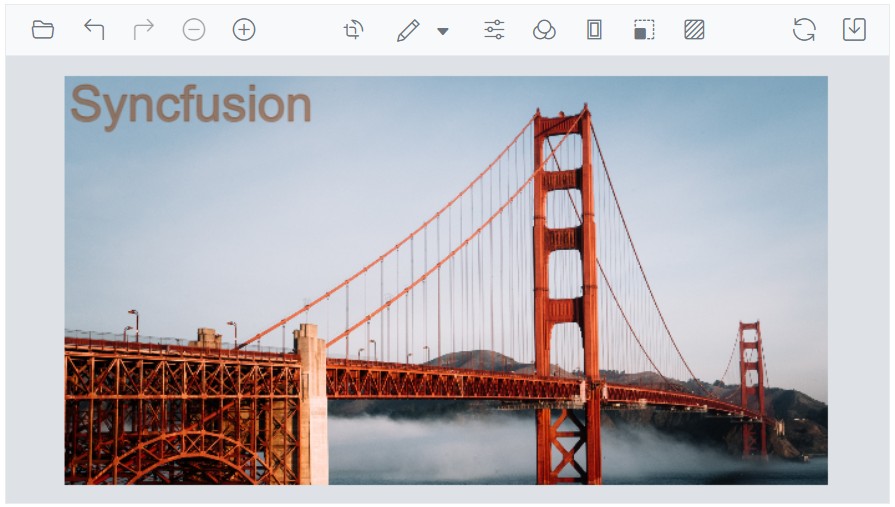This screenshot has height=507, width=895.
Task: Open the crop and transform tool
Action: point(353,30)
